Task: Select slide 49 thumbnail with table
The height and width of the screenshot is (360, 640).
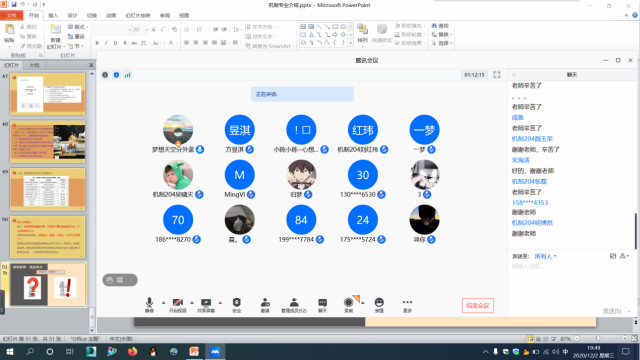Action: click(x=48, y=189)
